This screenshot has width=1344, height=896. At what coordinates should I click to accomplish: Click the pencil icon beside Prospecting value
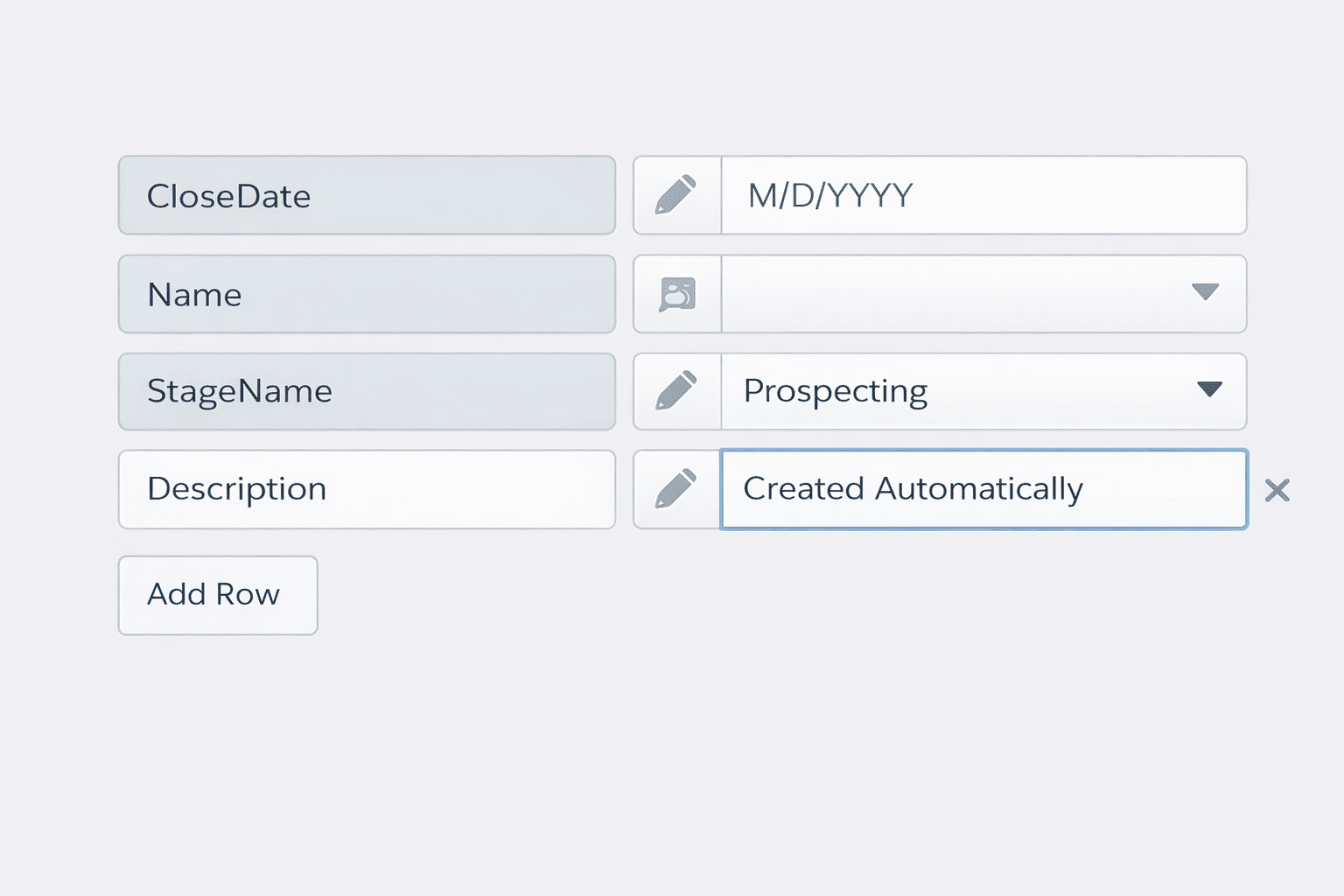point(676,391)
